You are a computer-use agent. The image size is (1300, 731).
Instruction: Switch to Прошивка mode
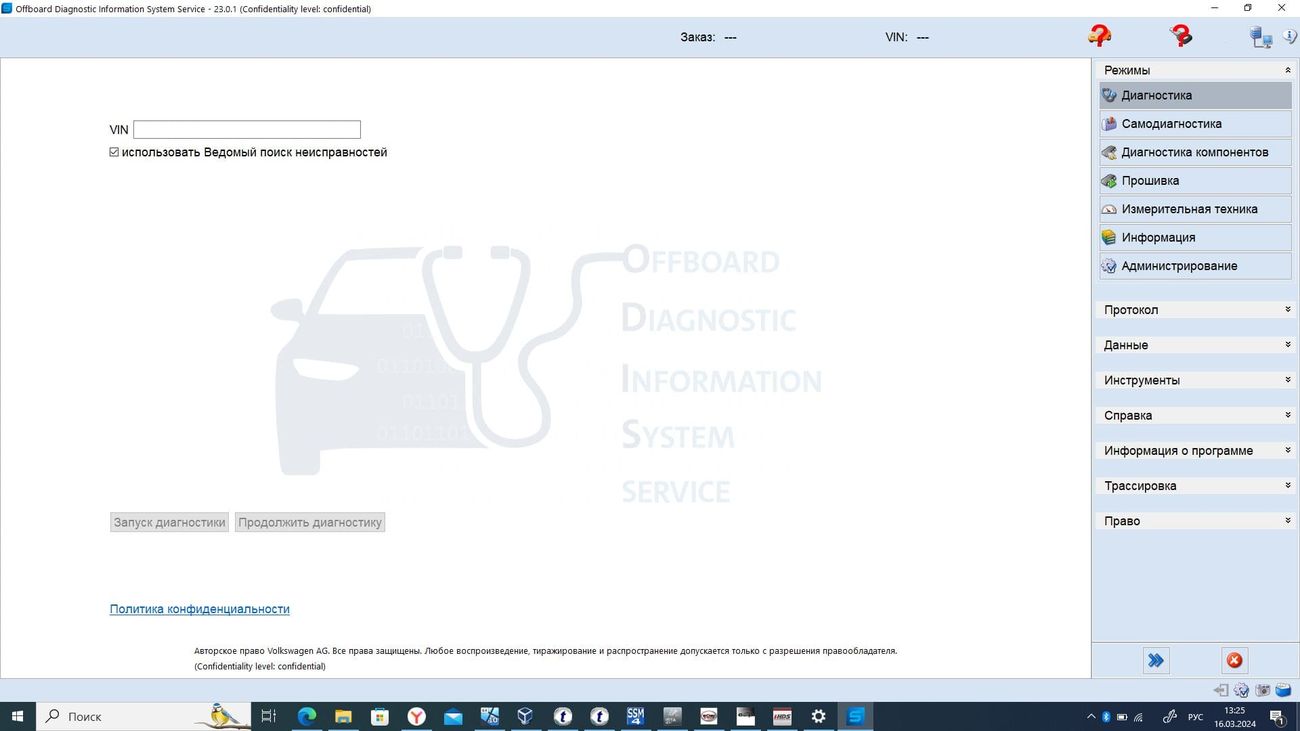pos(1195,181)
